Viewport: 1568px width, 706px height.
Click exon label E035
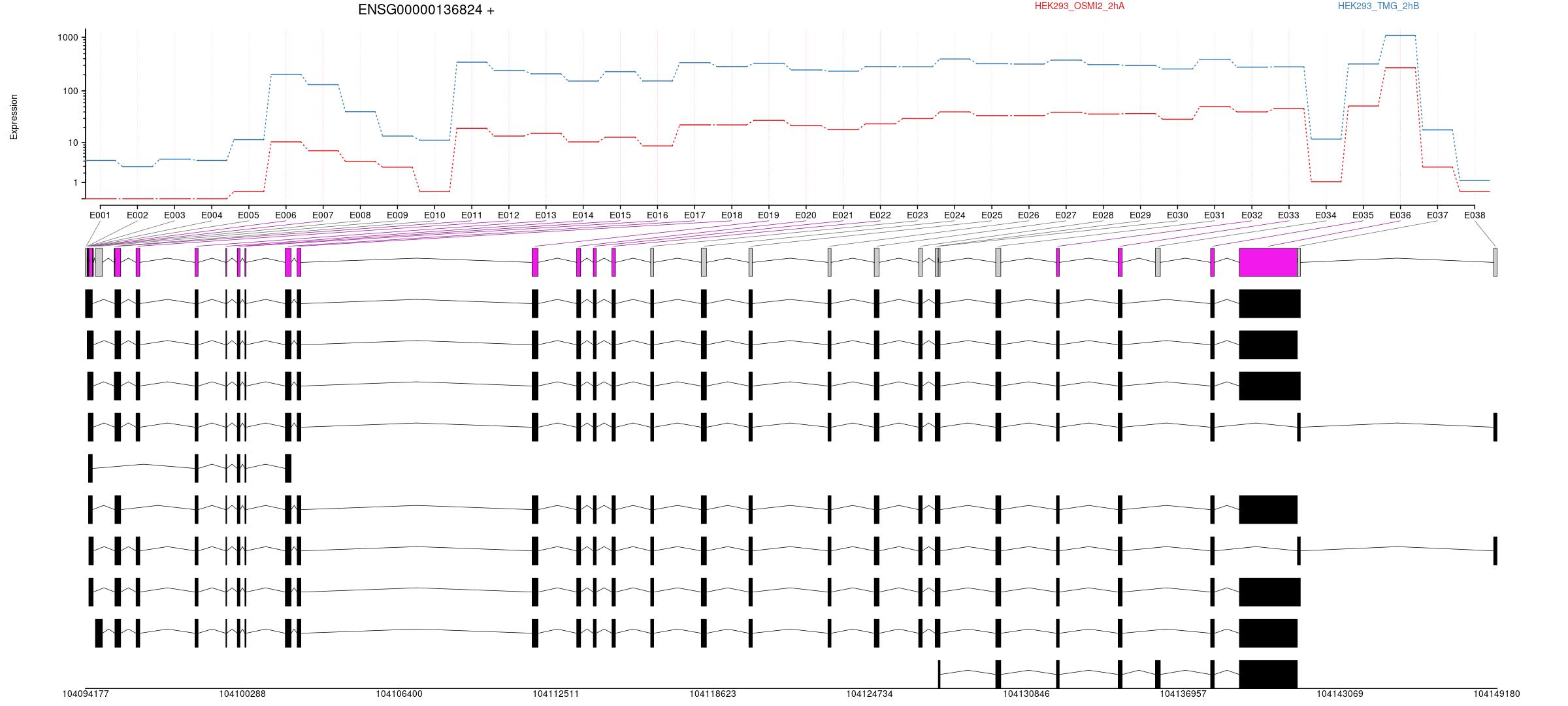(1363, 215)
